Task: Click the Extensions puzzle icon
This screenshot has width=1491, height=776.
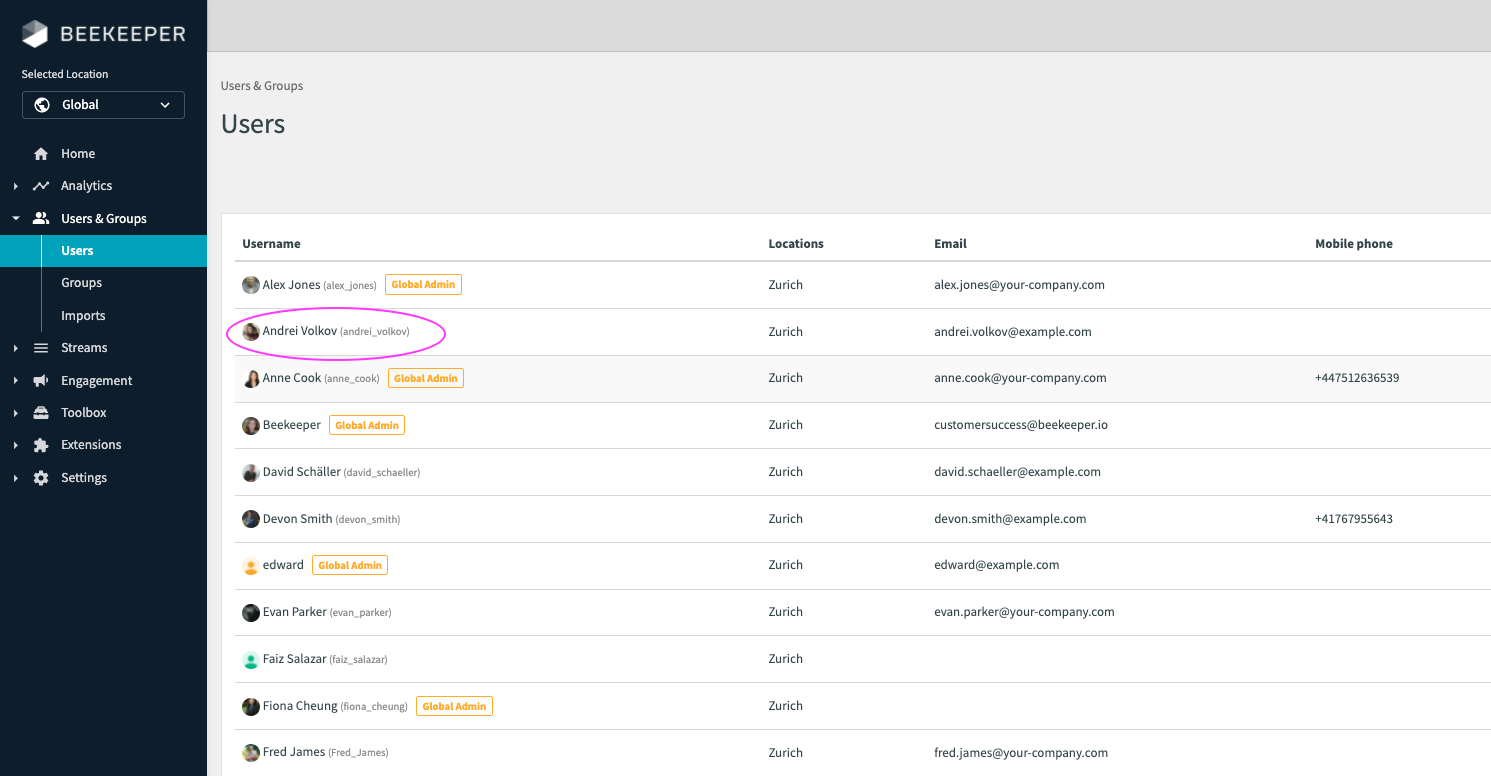Action: point(40,444)
